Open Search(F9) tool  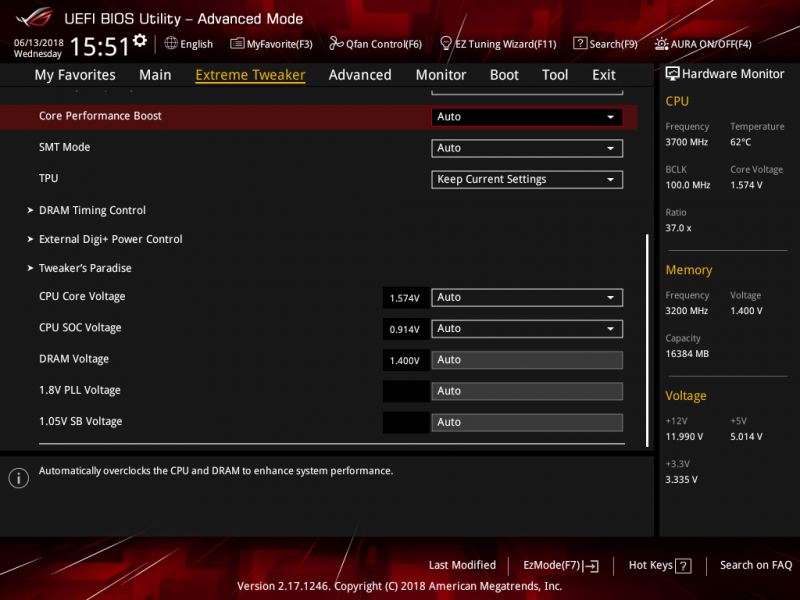tap(606, 44)
